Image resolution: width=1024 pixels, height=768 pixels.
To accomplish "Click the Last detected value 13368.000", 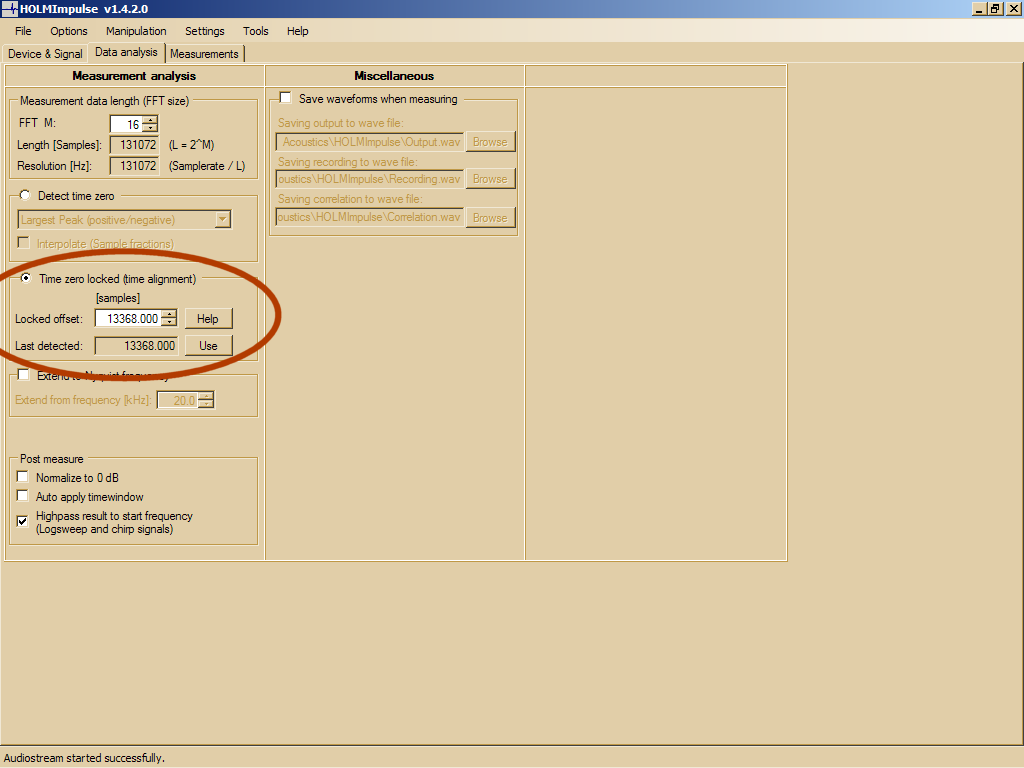I will [136, 346].
